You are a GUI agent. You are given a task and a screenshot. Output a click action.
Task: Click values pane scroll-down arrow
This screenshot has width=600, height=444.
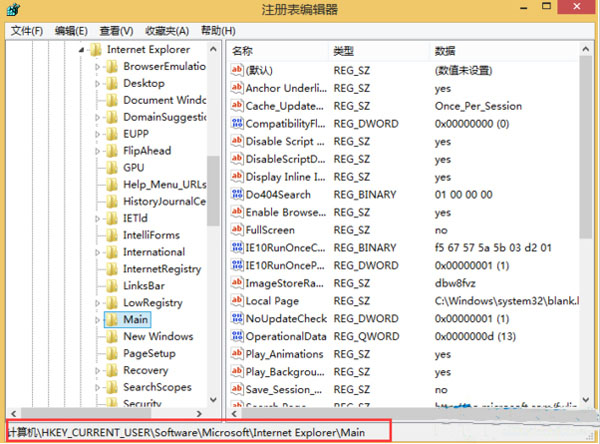click(x=586, y=400)
